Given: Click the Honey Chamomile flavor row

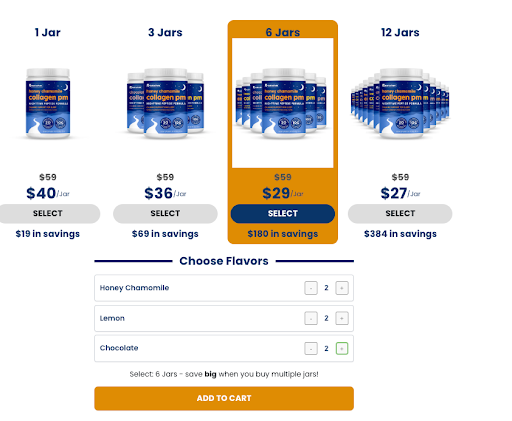Looking at the screenshot, I should [224, 288].
